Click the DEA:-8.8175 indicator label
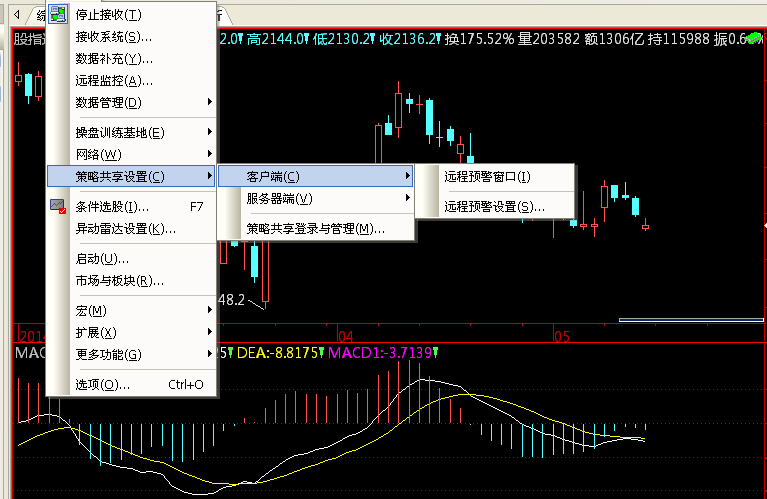Viewport: 767px width, 499px height. click(x=277, y=352)
